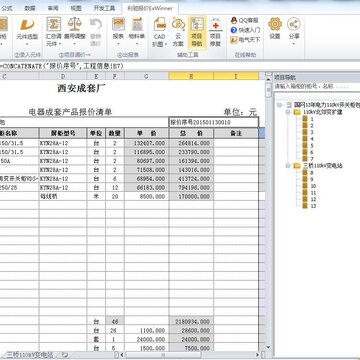Select column header D
Screen dimensions: 360x360
point(63,76)
